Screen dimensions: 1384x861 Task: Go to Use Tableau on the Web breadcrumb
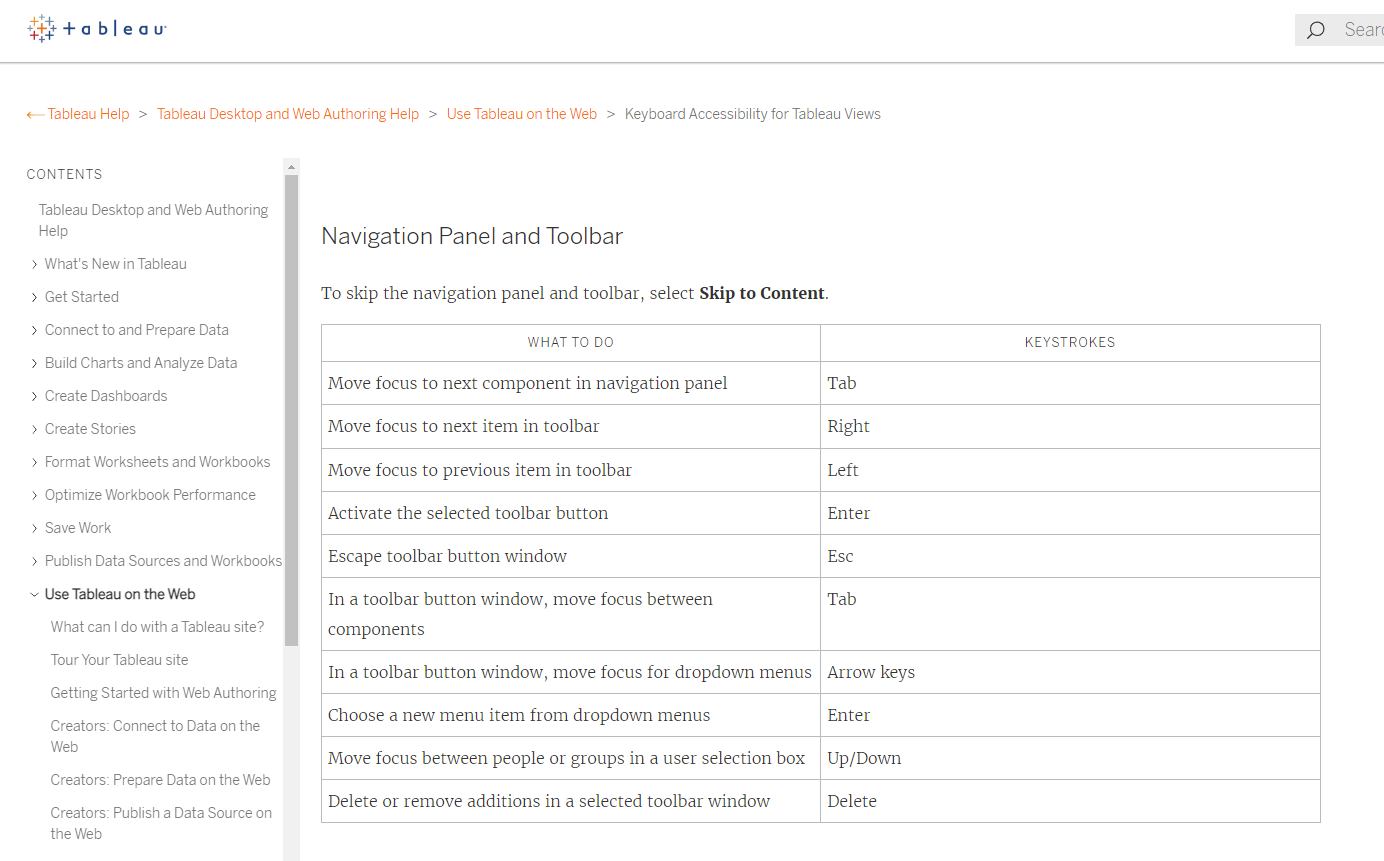coord(522,114)
